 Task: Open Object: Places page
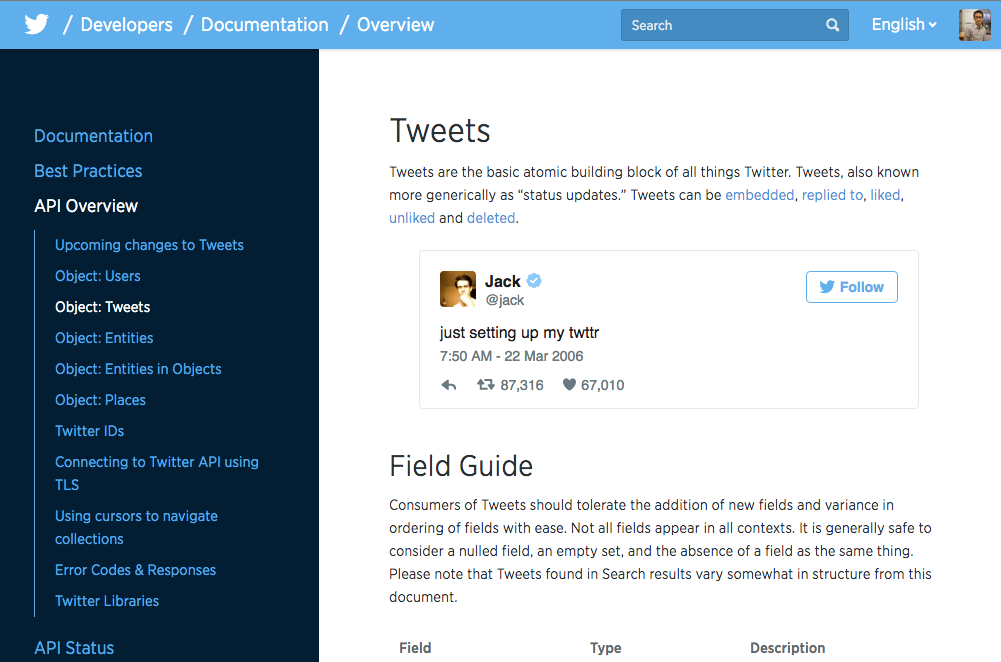(100, 400)
